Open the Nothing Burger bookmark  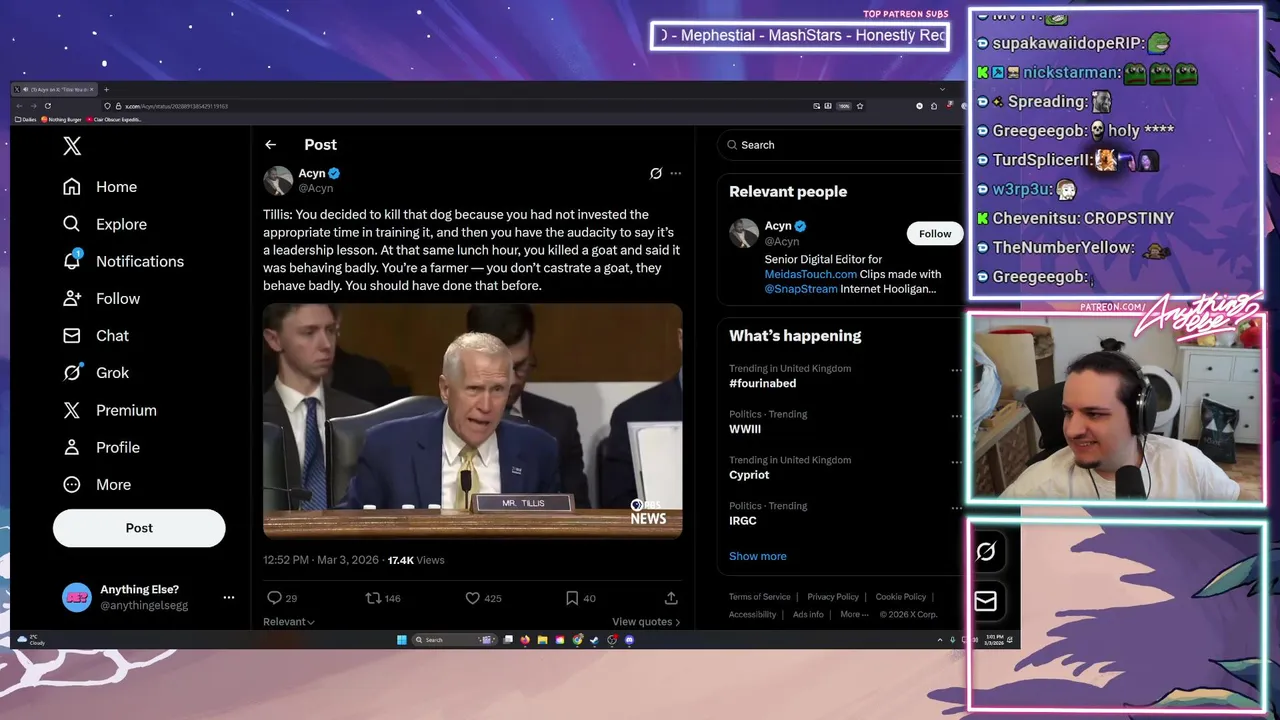(61, 120)
